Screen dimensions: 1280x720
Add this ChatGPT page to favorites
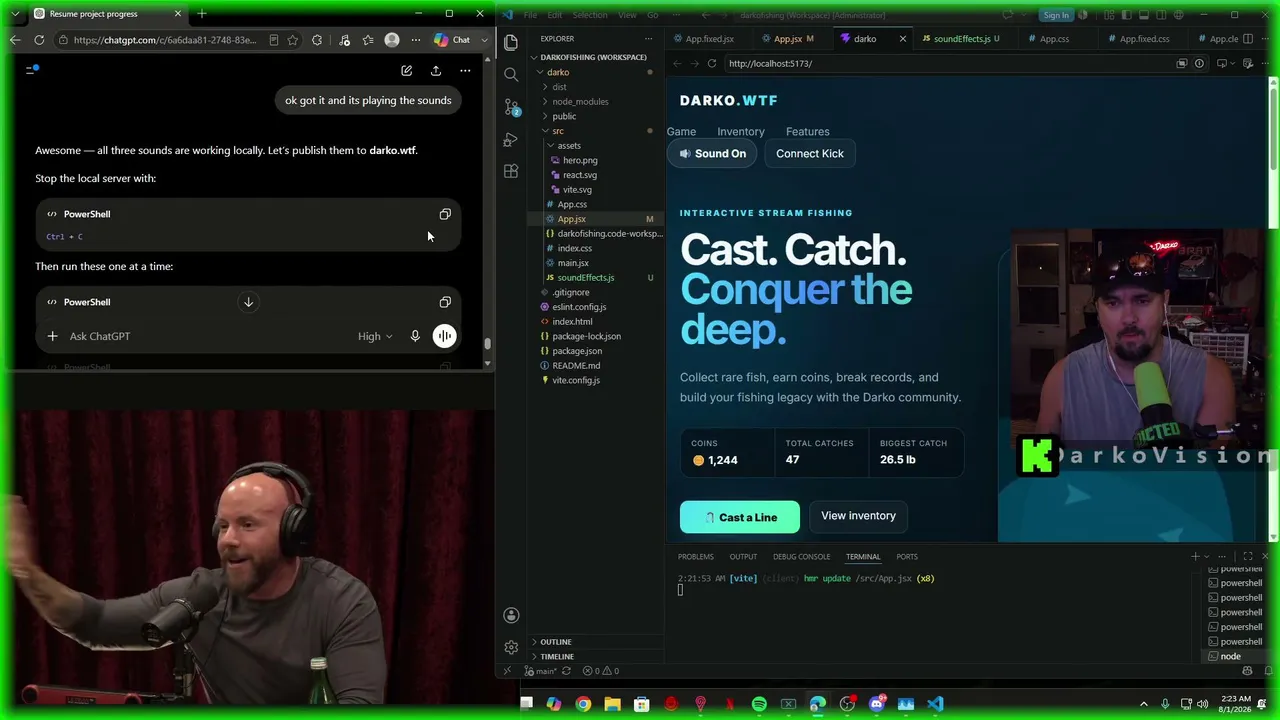coord(293,40)
